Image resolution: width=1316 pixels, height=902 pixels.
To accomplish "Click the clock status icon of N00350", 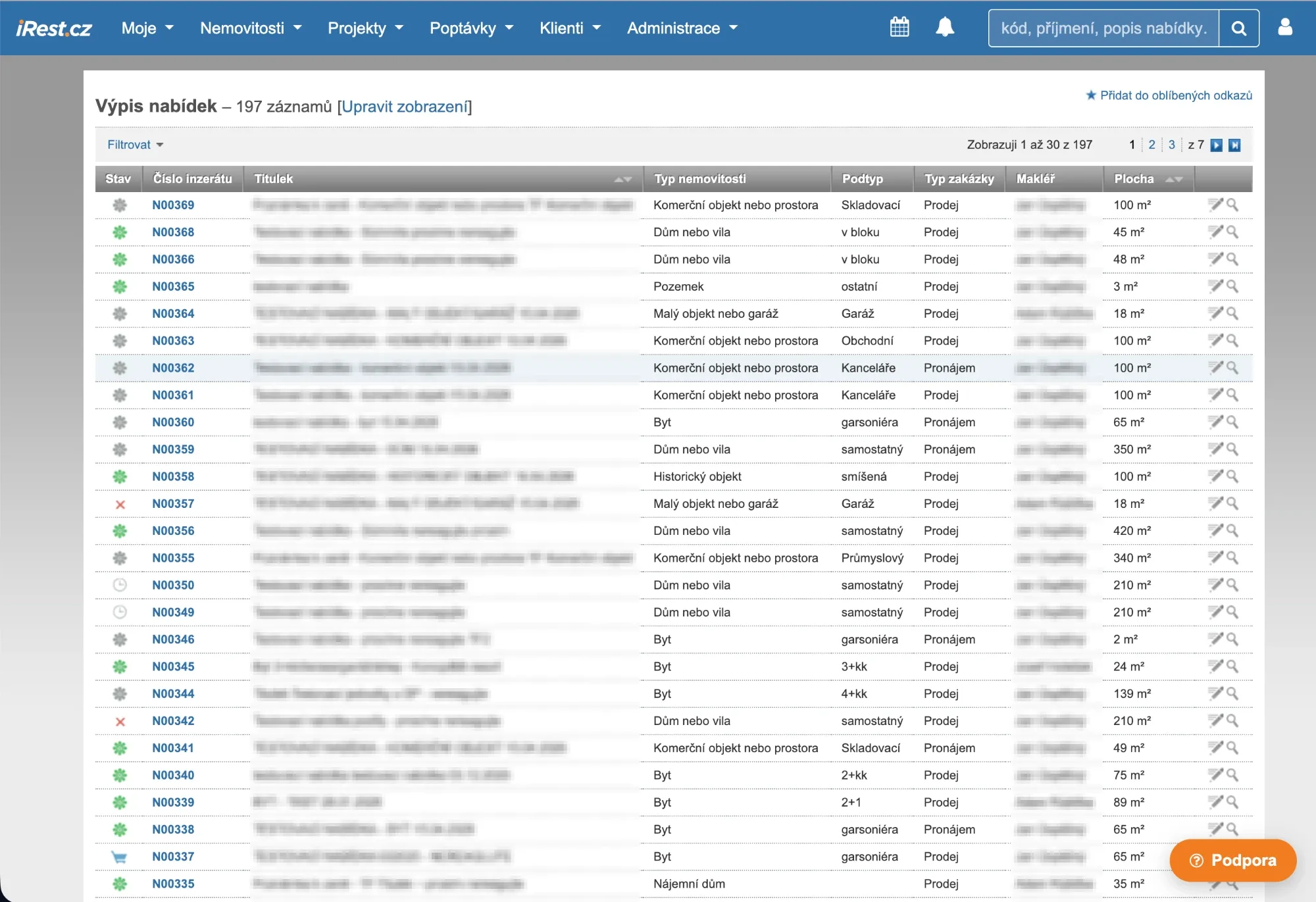I will (x=120, y=585).
